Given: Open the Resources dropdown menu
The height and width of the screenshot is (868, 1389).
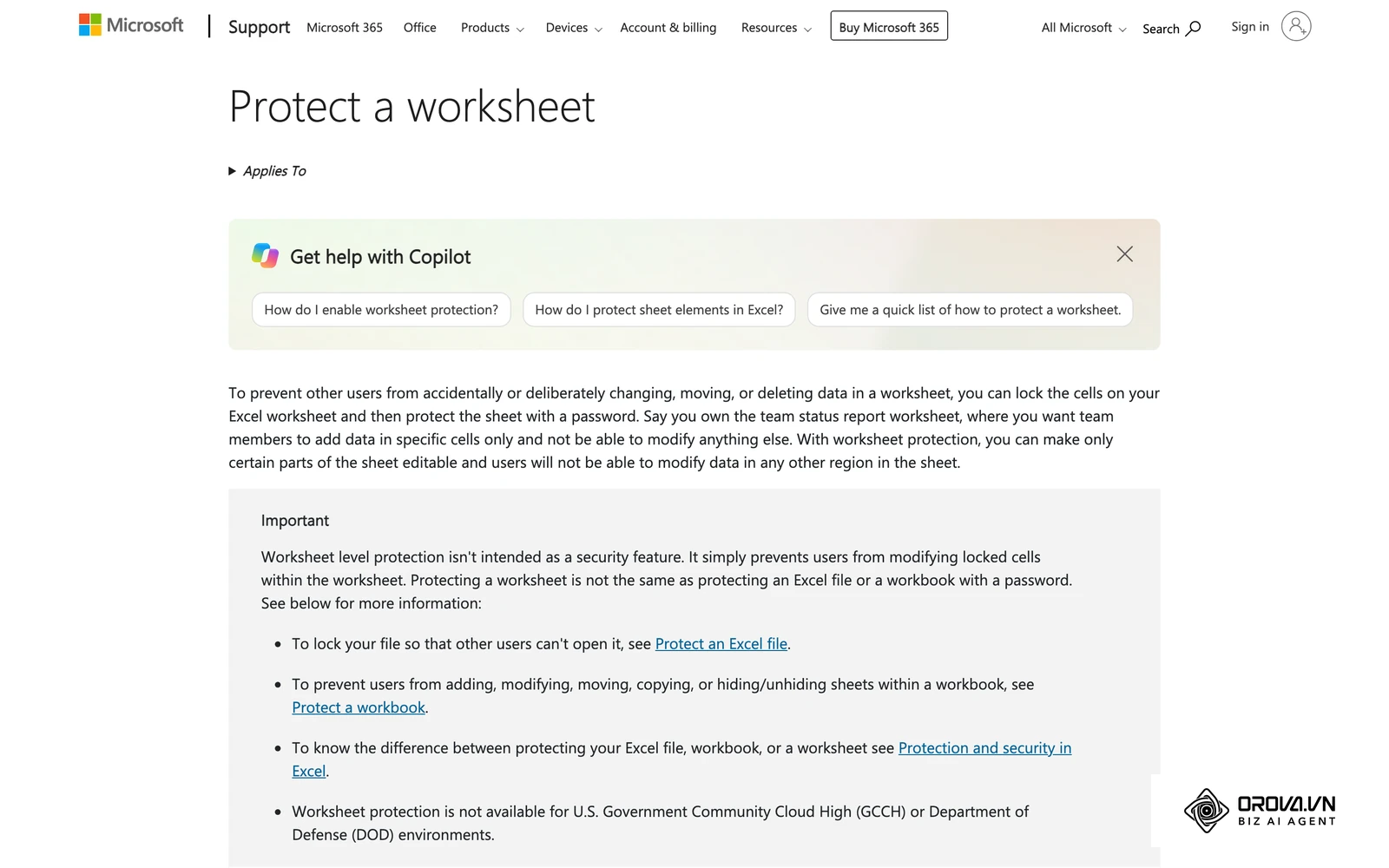Looking at the screenshot, I should coord(776,28).
